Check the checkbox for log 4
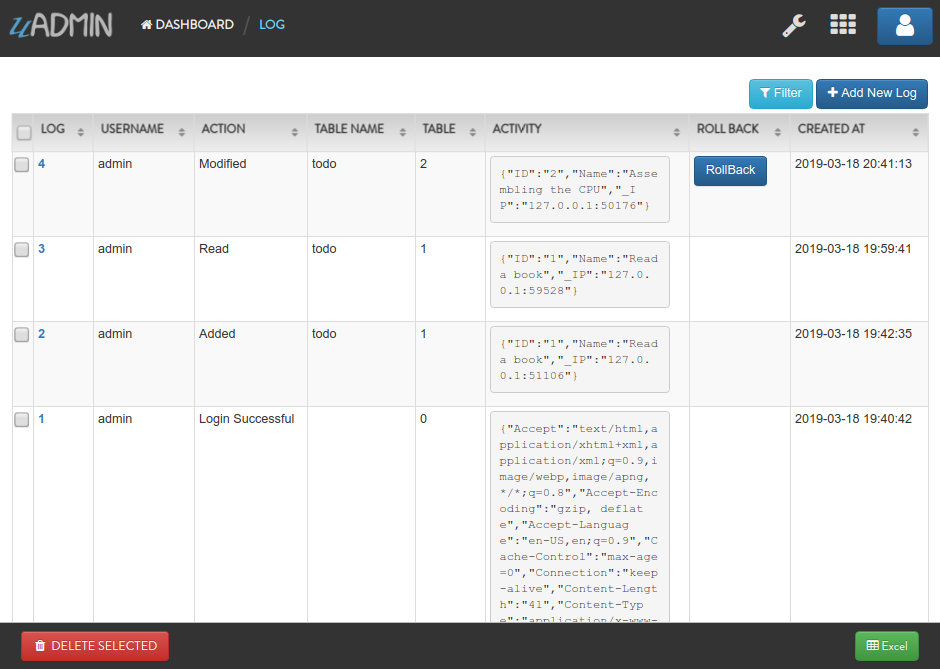940x669 pixels. click(22, 164)
